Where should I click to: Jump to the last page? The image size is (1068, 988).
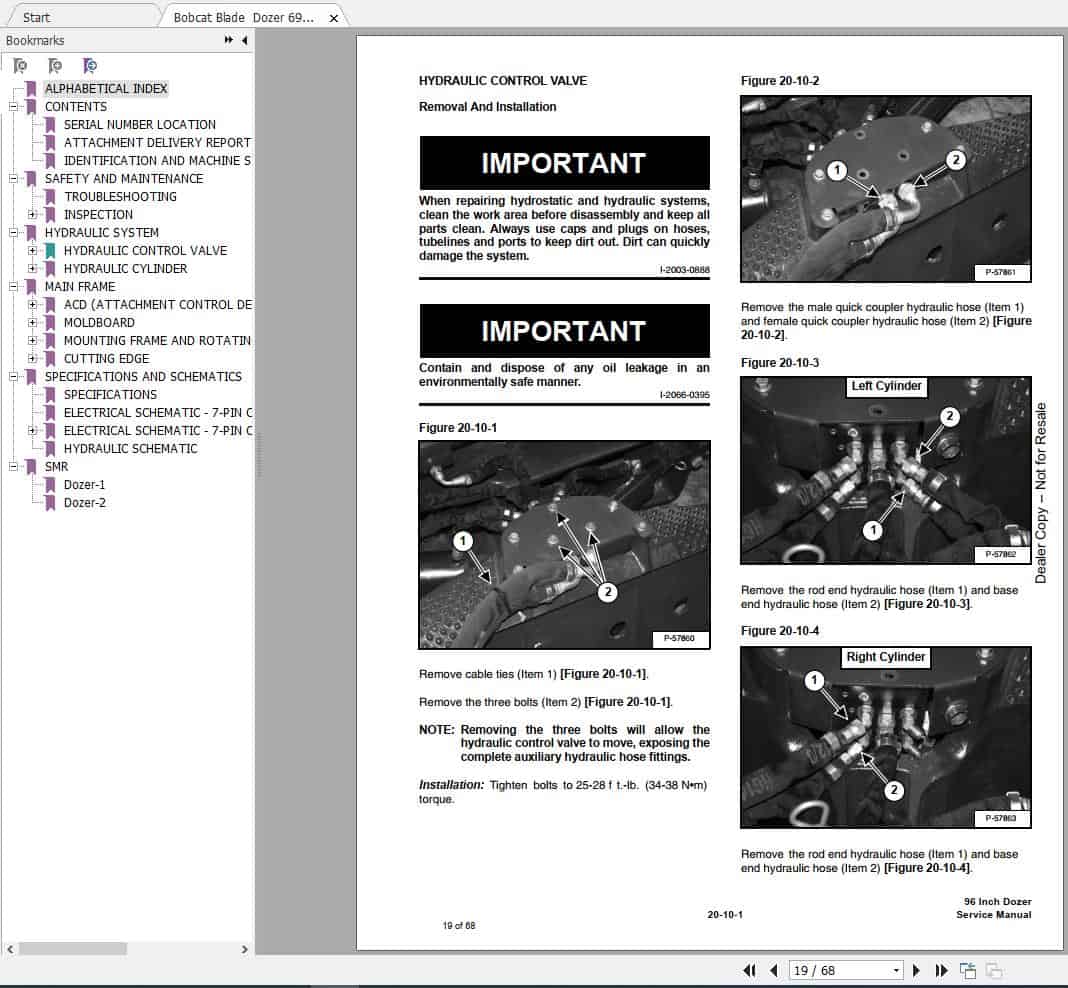[941, 970]
